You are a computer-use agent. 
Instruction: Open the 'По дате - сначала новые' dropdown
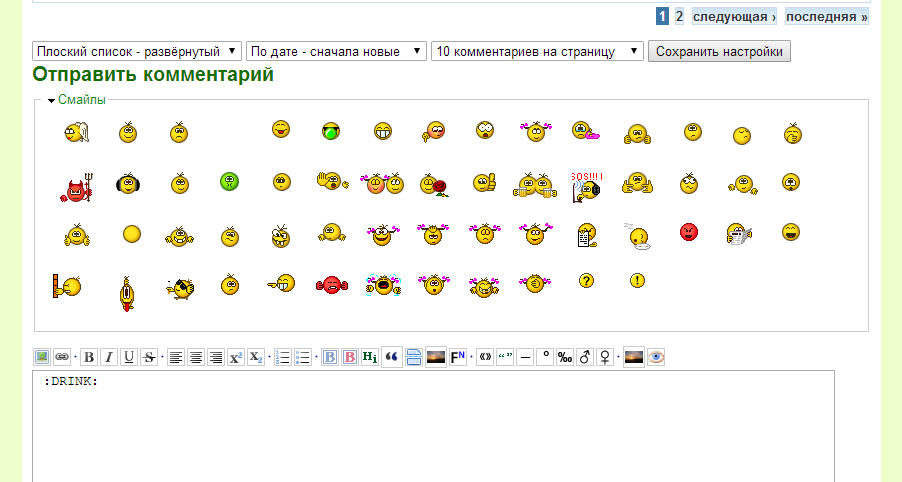(337, 51)
